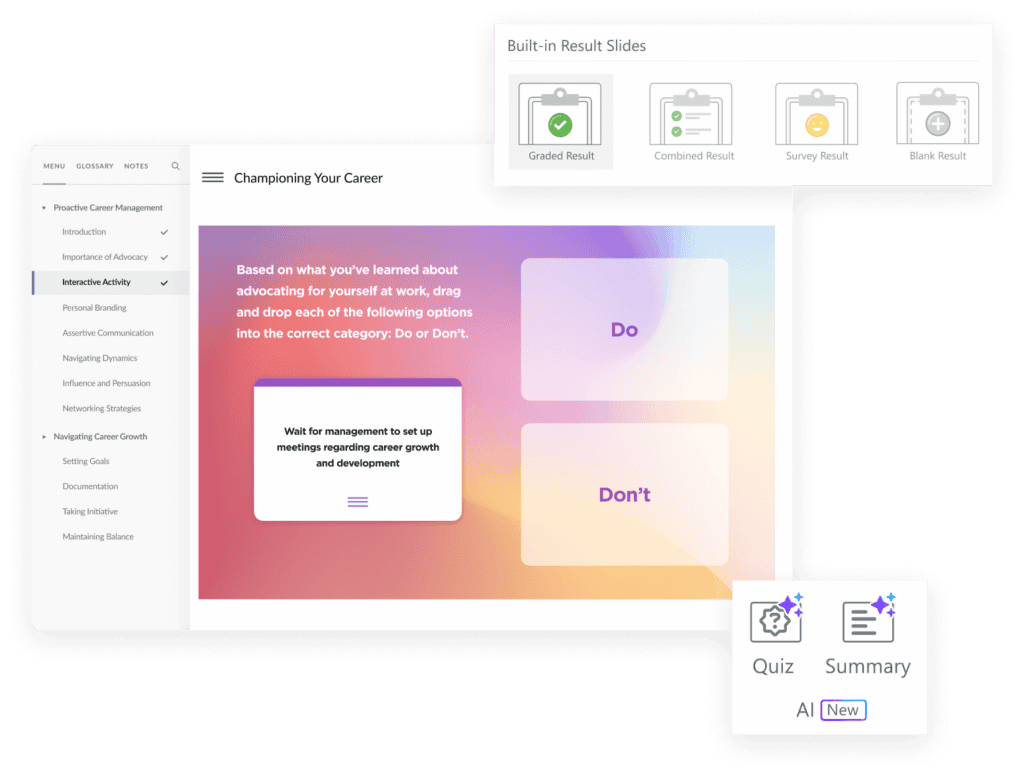Open the Documentation lesson
This screenshot has width=1024, height=774.
90,487
